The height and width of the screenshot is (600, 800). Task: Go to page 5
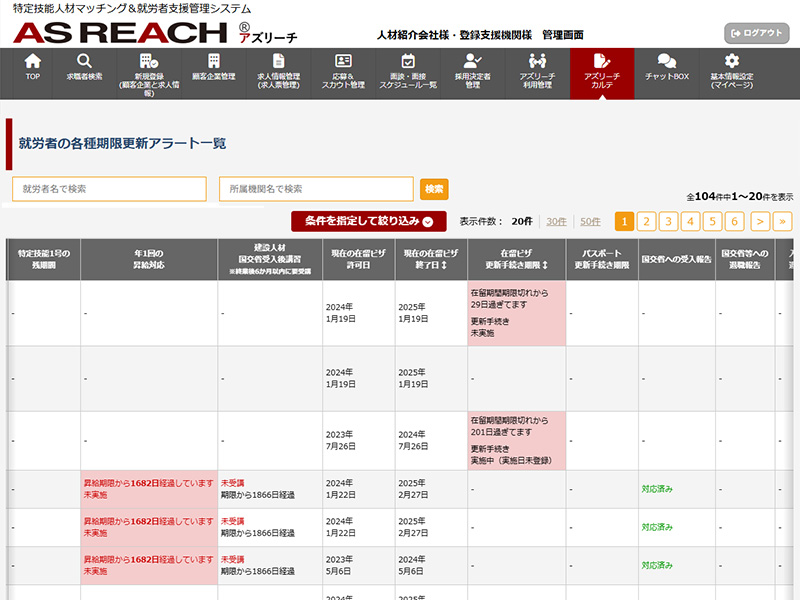coord(713,221)
